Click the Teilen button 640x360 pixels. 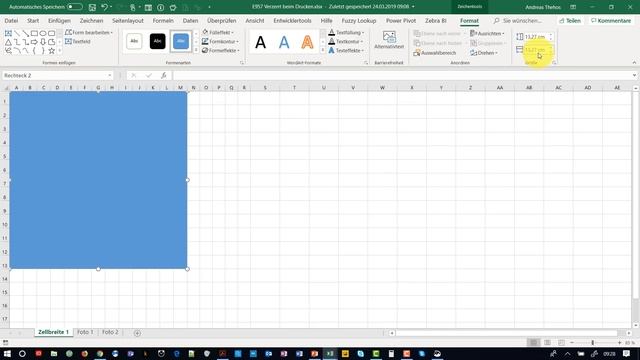pos(570,20)
